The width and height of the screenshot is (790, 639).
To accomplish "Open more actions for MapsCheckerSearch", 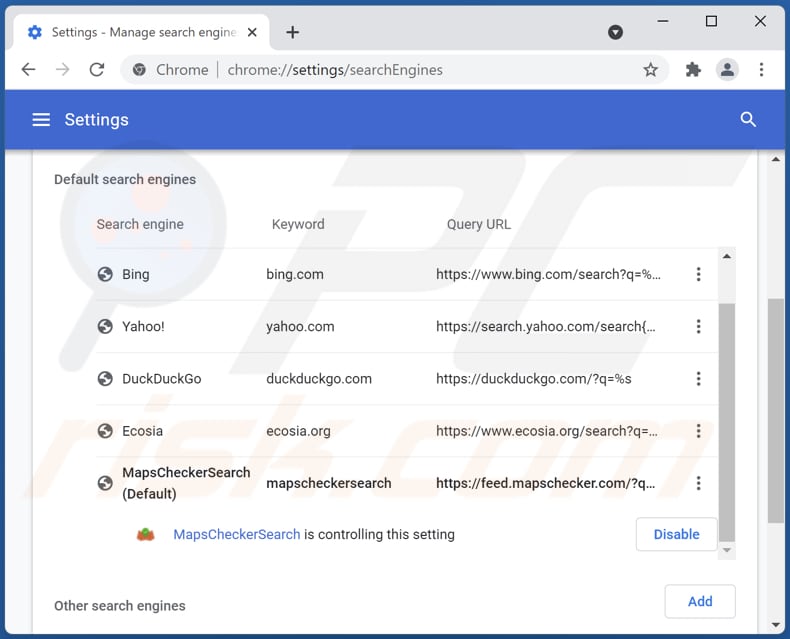I will (x=698, y=483).
